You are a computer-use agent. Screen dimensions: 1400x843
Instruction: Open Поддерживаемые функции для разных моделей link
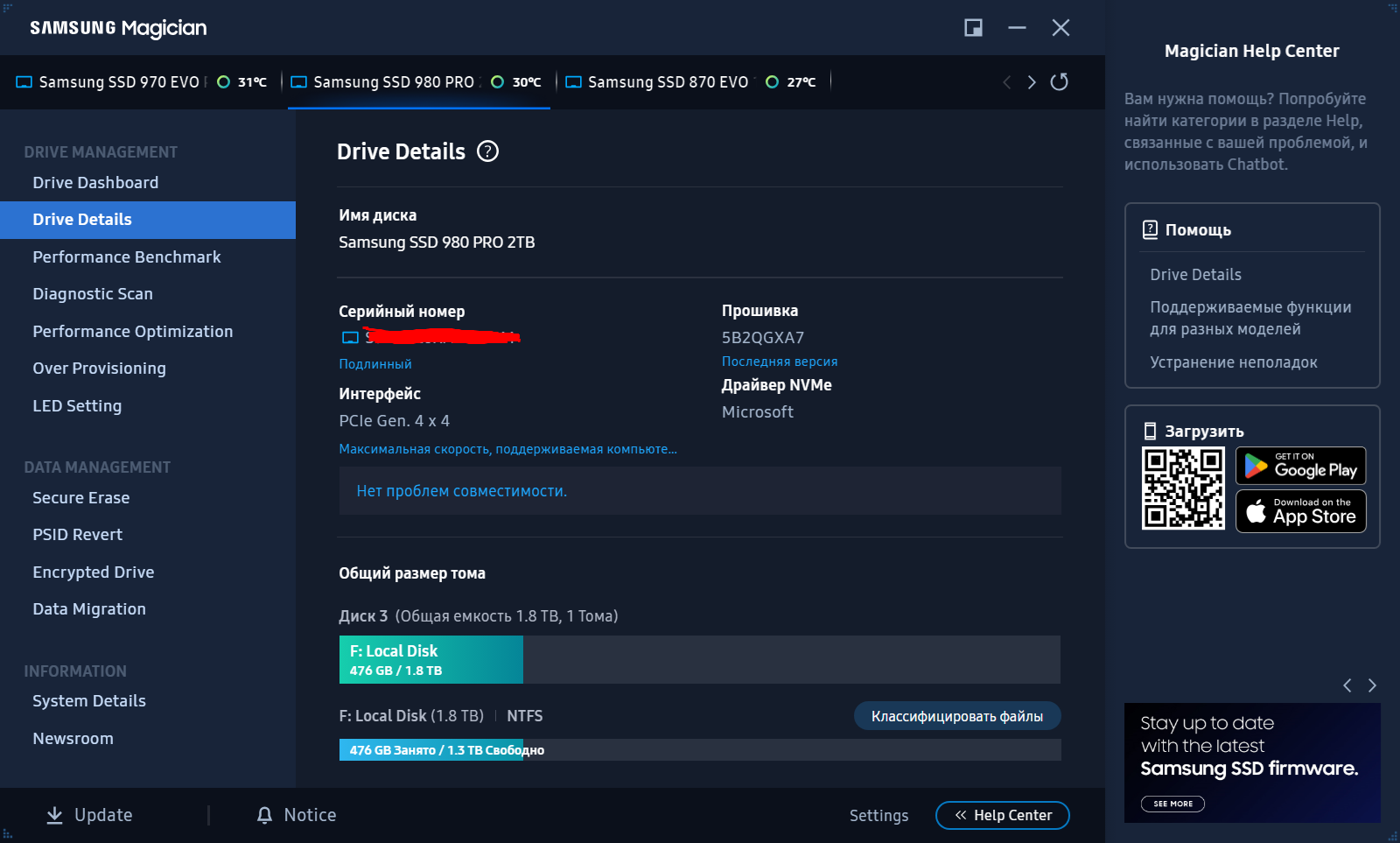tap(1250, 318)
